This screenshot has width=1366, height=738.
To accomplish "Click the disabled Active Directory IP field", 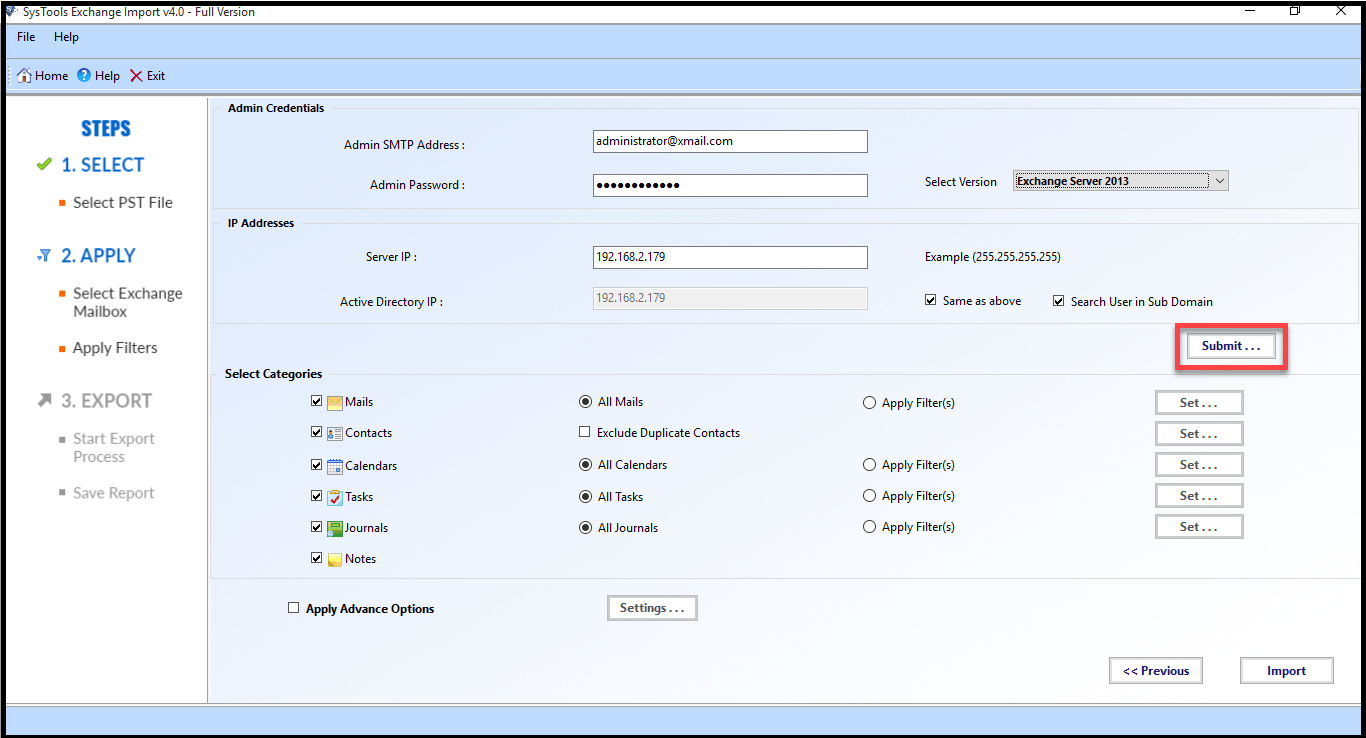I will 730,298.
